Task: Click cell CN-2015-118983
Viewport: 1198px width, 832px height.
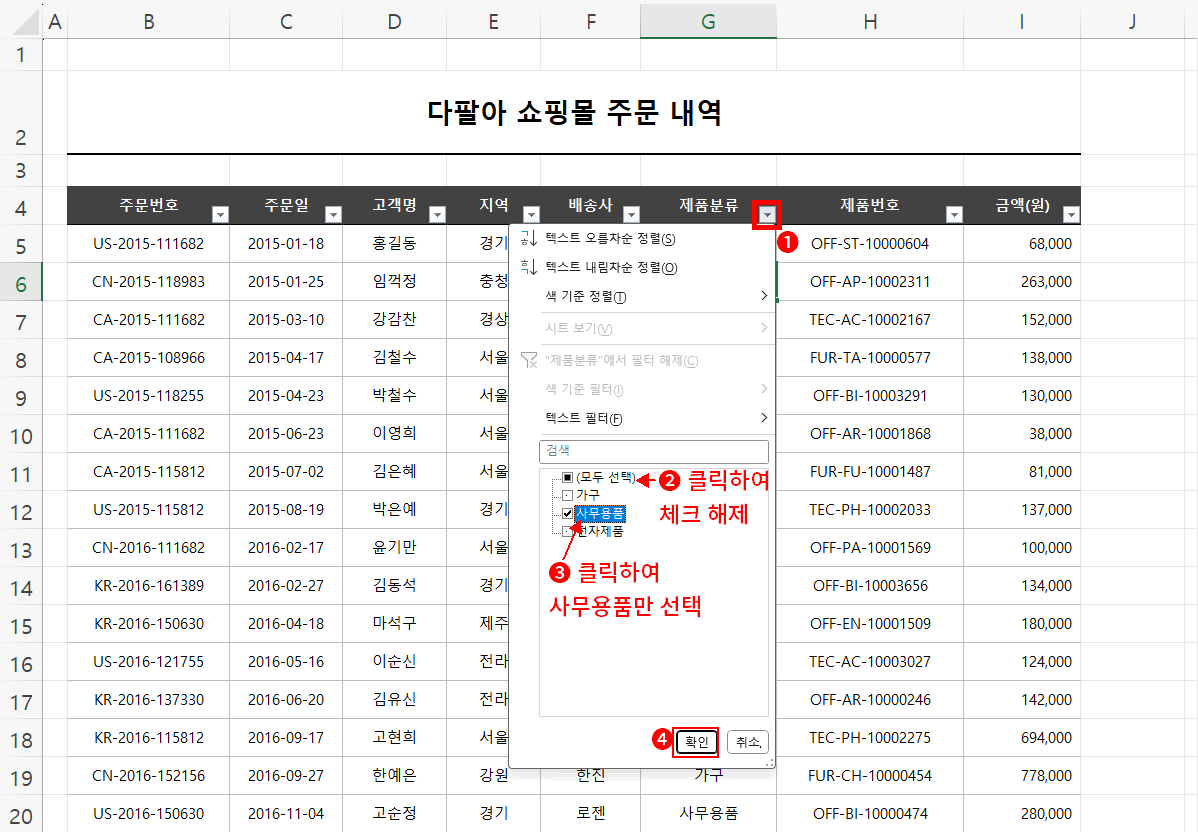Action: 148,282
